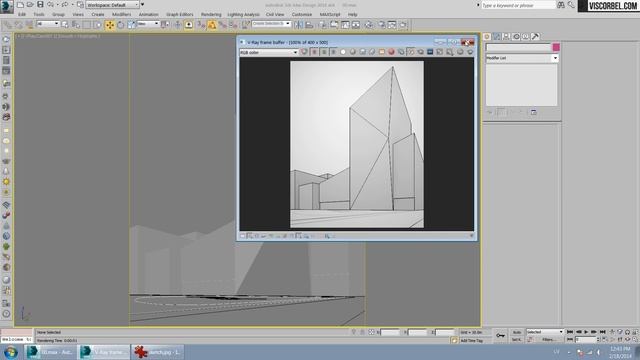
Task: Toggle red channel in V-Ray frame buffer
Action: [x=314, y=52]
